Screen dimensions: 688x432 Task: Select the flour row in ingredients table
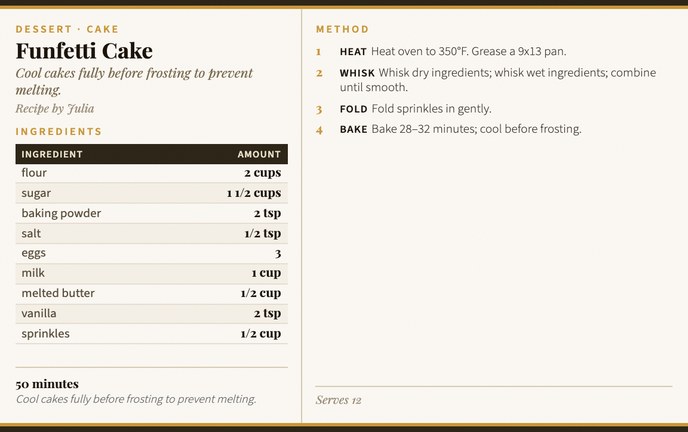[x=152, y=173]
